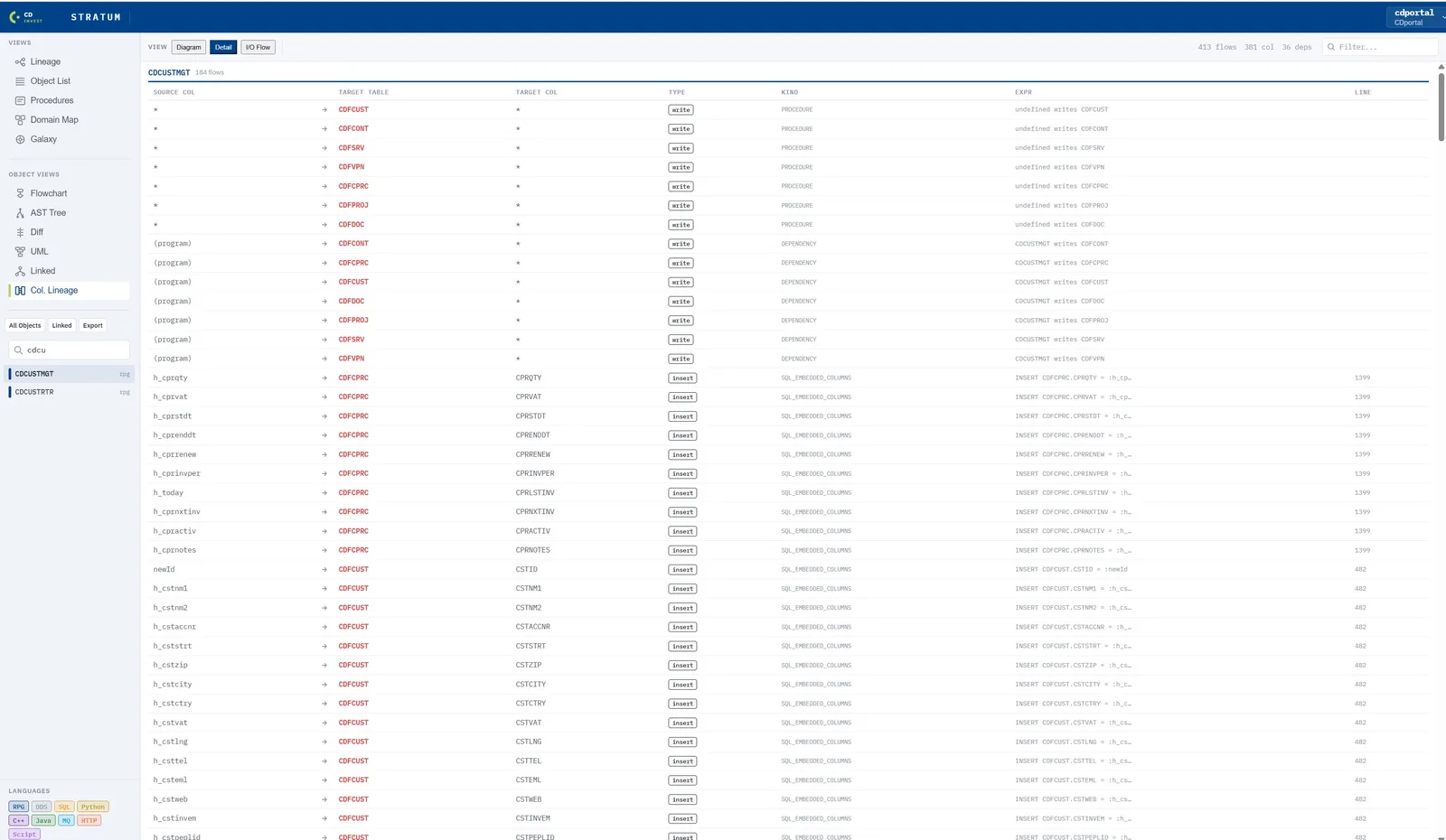The image size is (1446, 840).
Task: Click the Export button
Action: coord(93,325)
